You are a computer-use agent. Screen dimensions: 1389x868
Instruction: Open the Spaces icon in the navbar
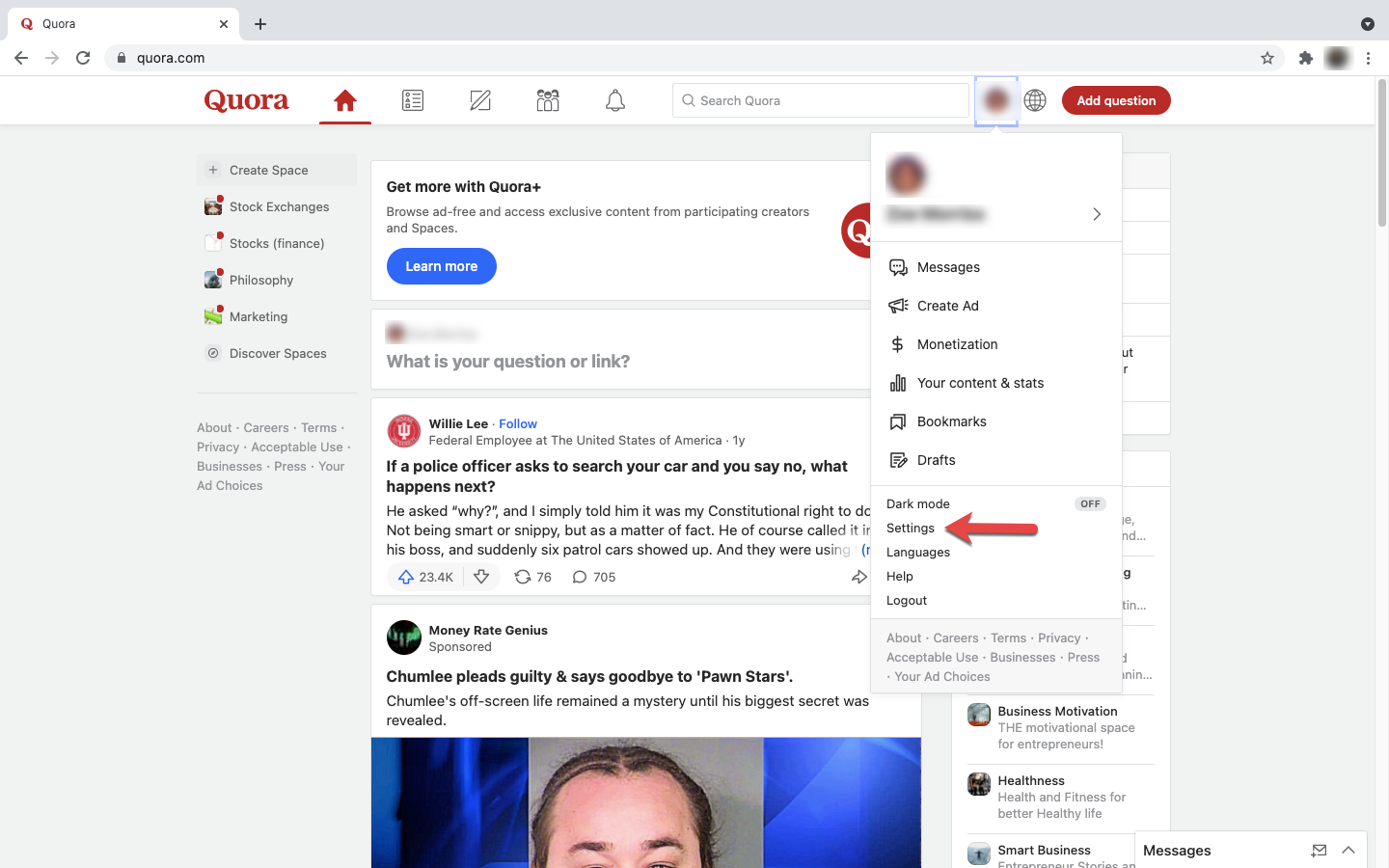[x=547, y=99]
